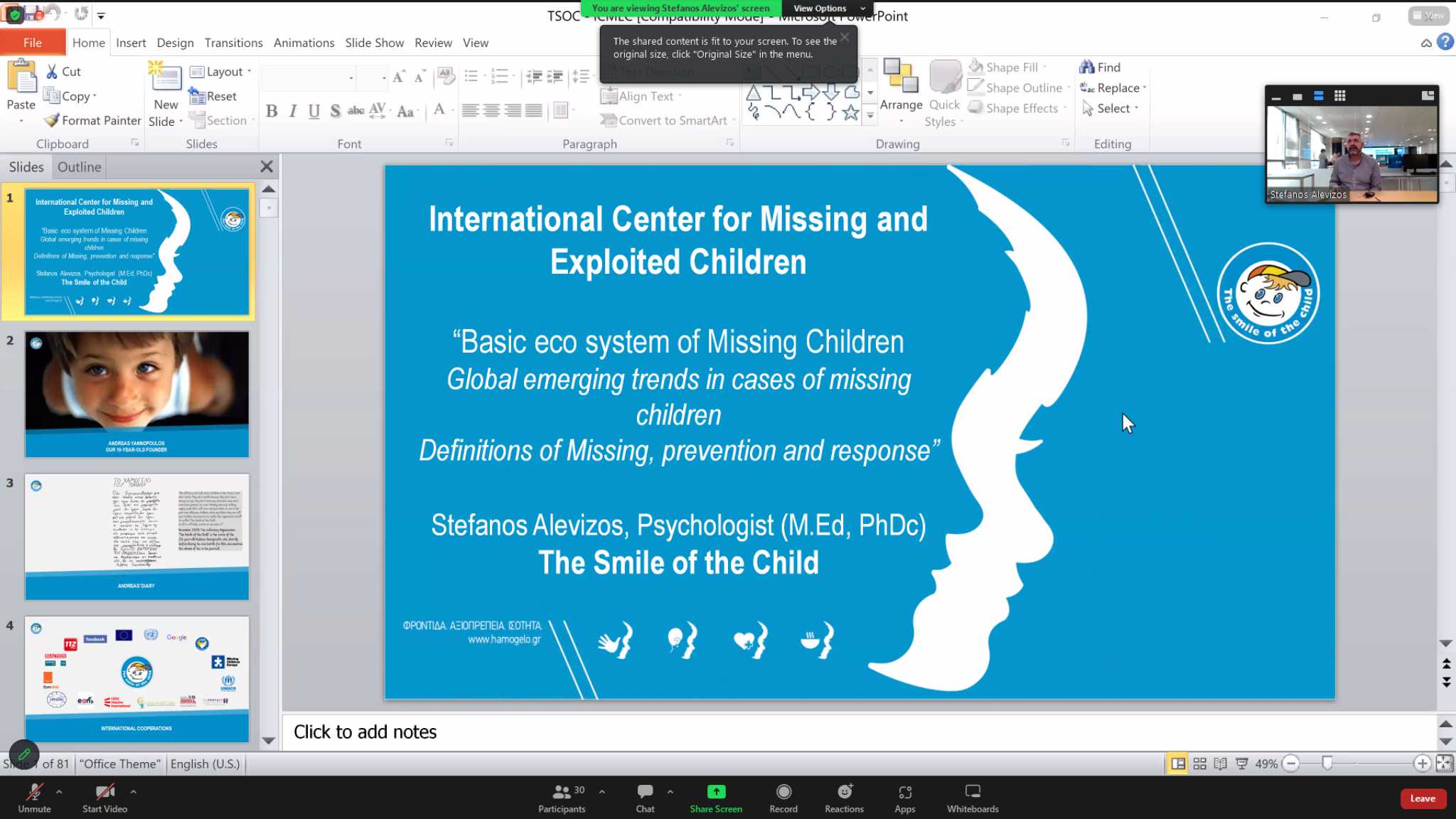The width and height of the screenshot is (1456, 819).
Task: Minimize the Zoom video panel
Action: [1276, 97]
